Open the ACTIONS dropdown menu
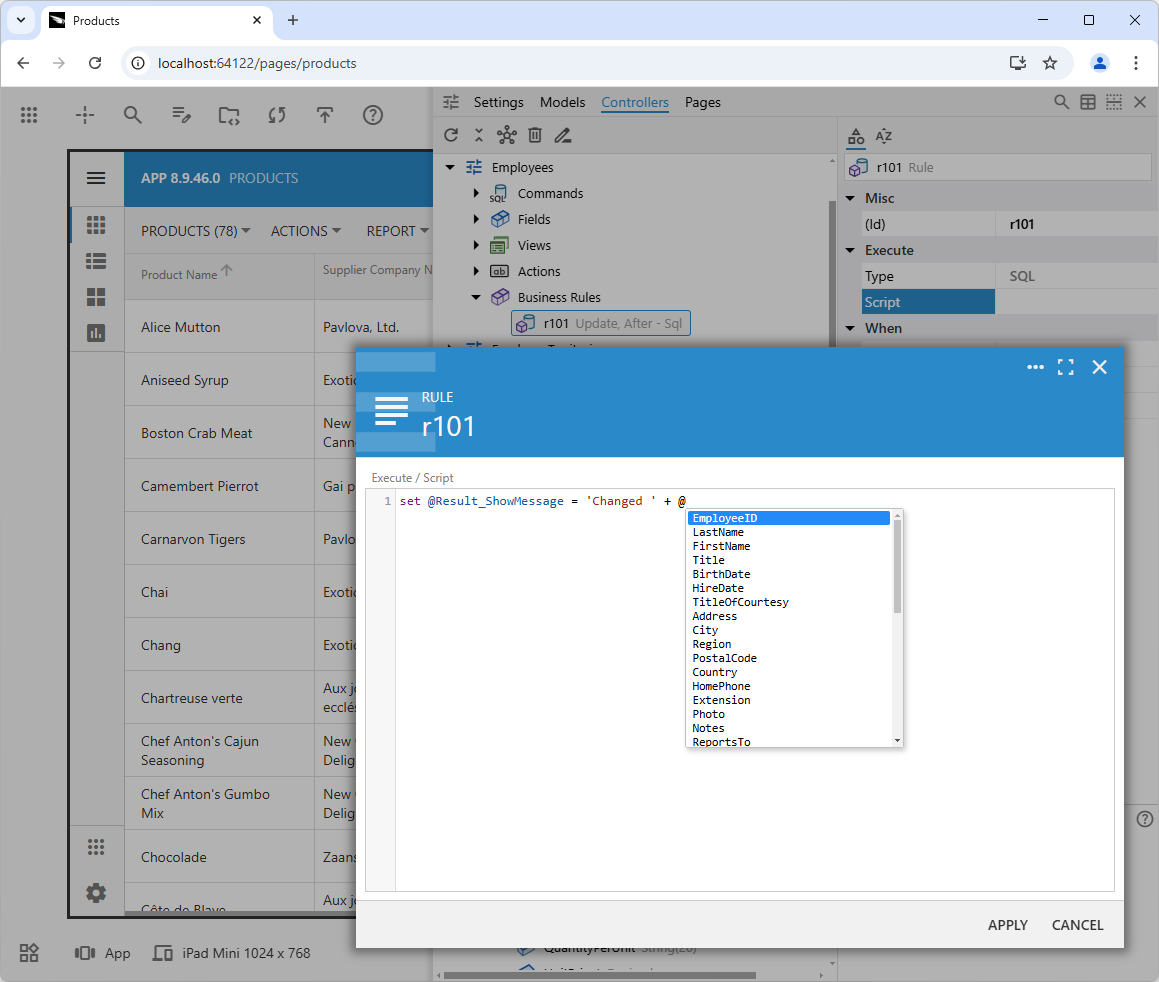The width and height of the screenshot is (1159, 982). point(305,231)
